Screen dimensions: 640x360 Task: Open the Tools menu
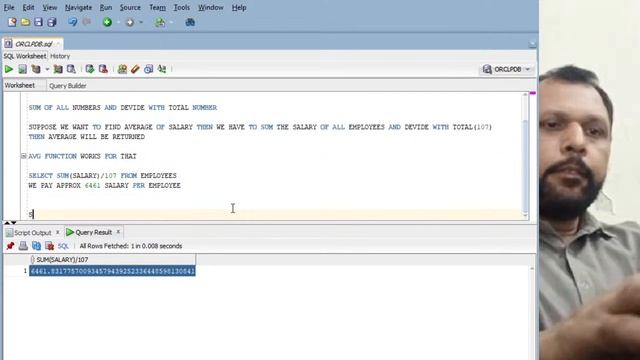click(182, 7)
